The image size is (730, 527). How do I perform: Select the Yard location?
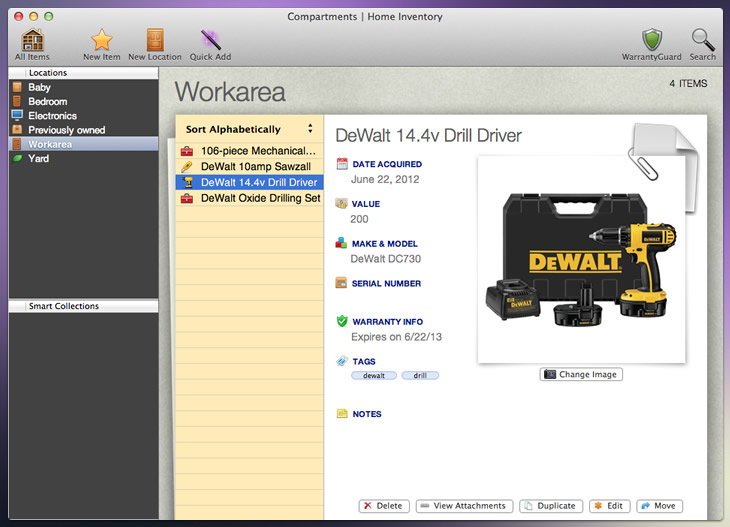84,158
